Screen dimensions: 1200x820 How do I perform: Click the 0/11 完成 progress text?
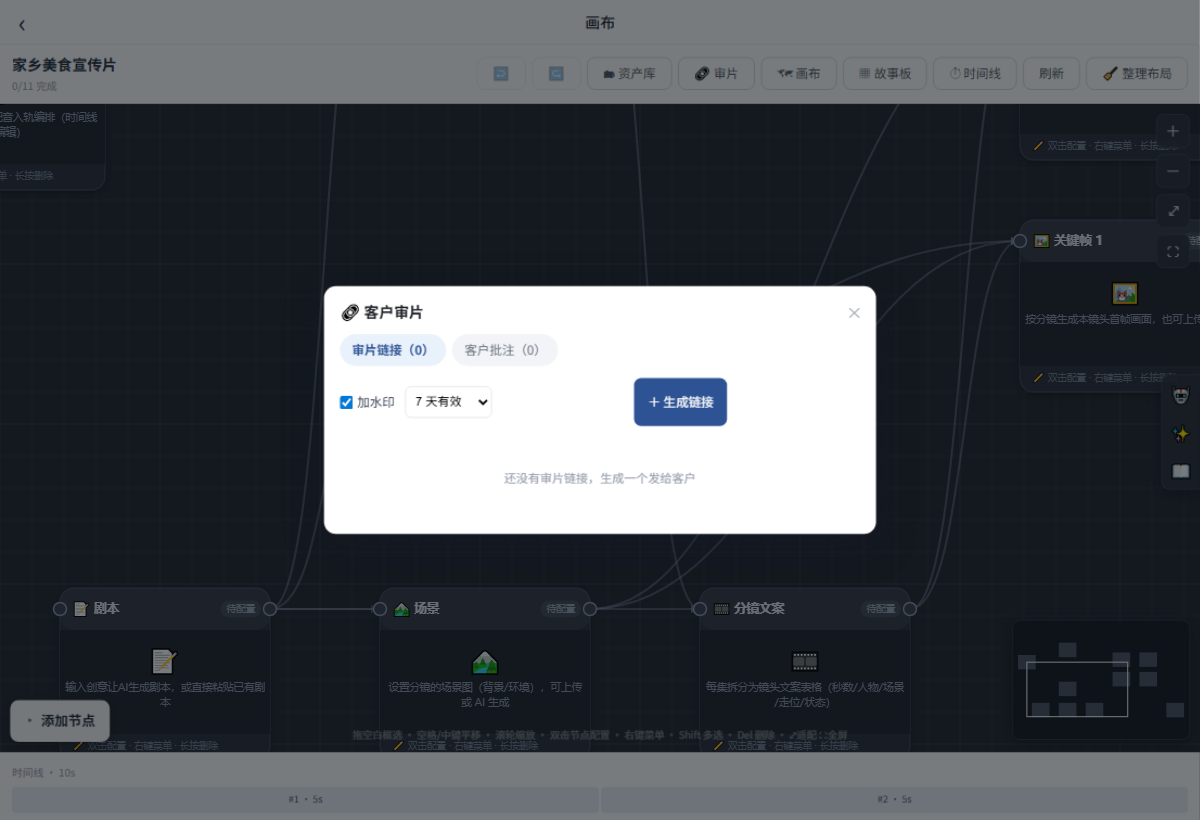point(34,87)
